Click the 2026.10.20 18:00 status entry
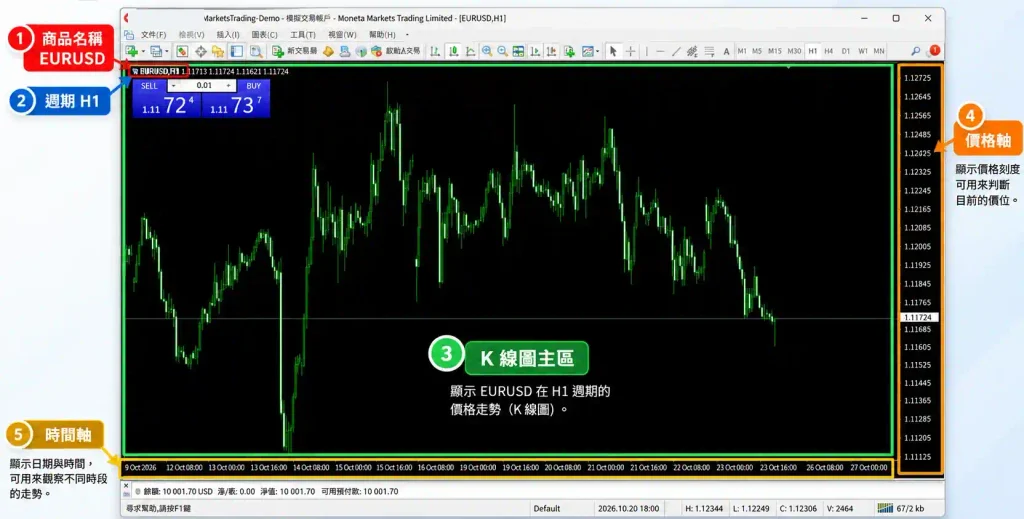1024x519 pixels. pyautogui.click(x=628, y=508)
